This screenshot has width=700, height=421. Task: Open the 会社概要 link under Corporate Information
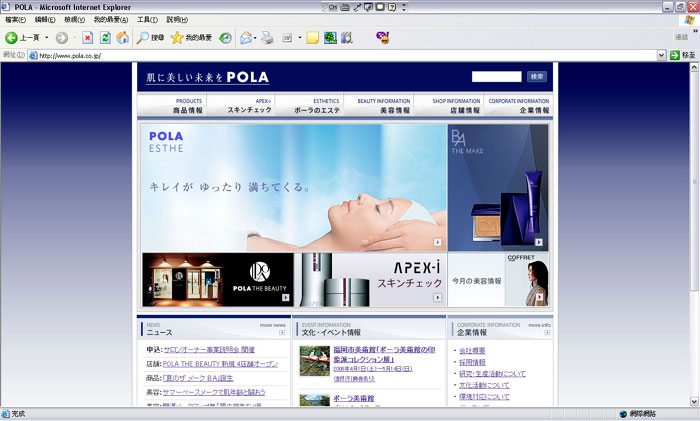[471, 351]
